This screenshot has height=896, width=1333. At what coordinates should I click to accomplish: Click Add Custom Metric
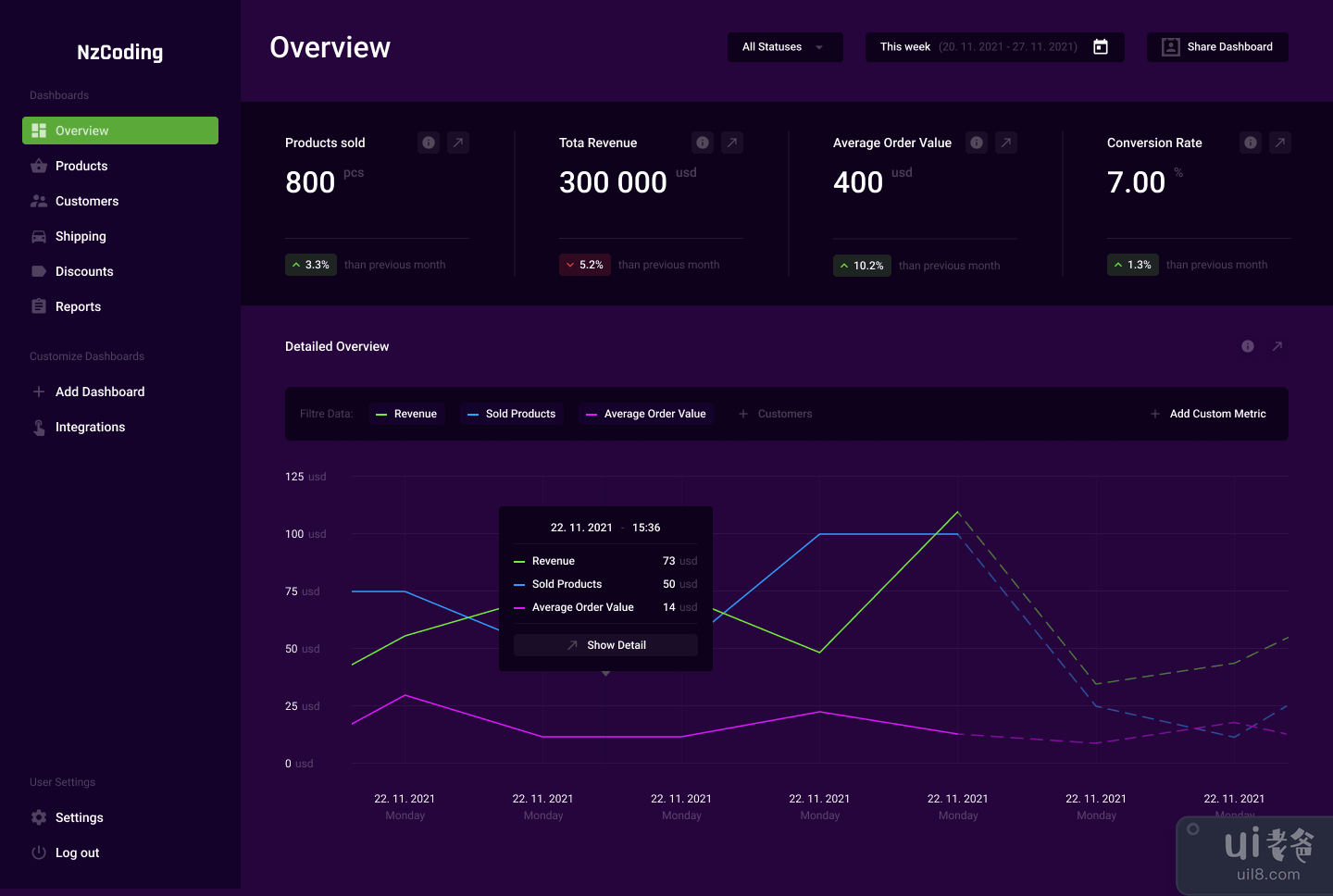1209,414
